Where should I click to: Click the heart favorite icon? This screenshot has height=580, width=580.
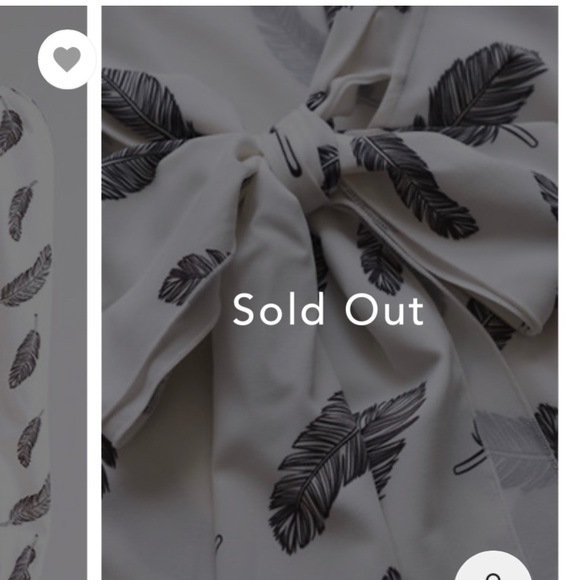tap(67, 59)
